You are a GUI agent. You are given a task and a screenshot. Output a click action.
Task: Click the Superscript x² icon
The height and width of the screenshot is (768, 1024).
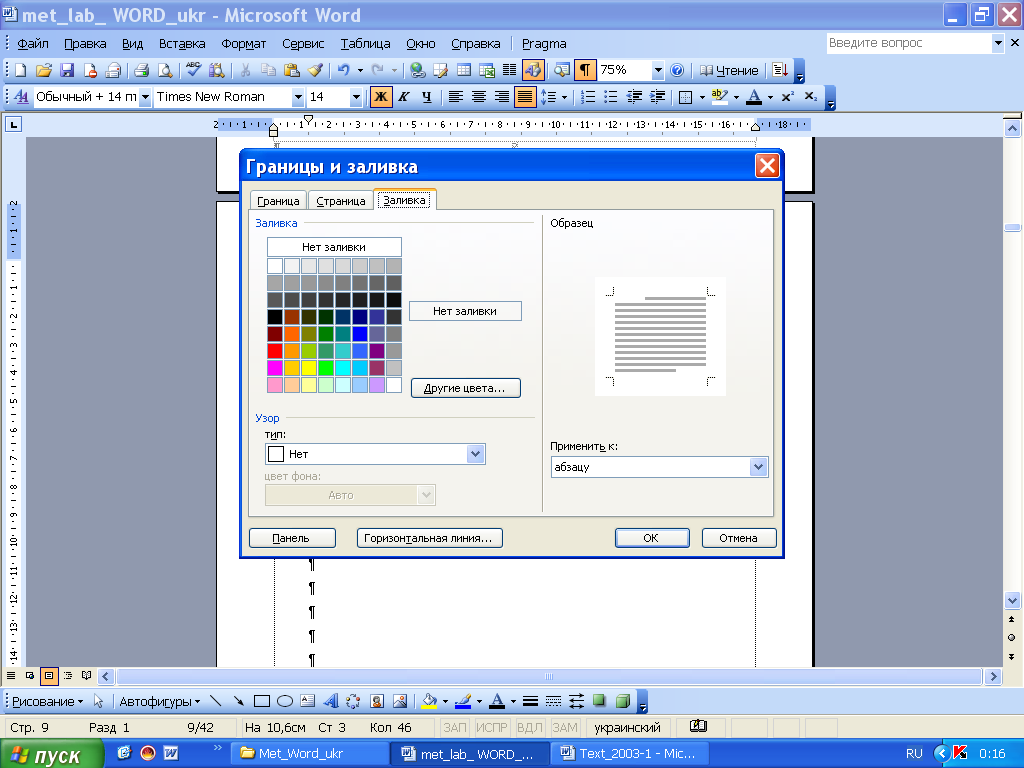point(788,97)
